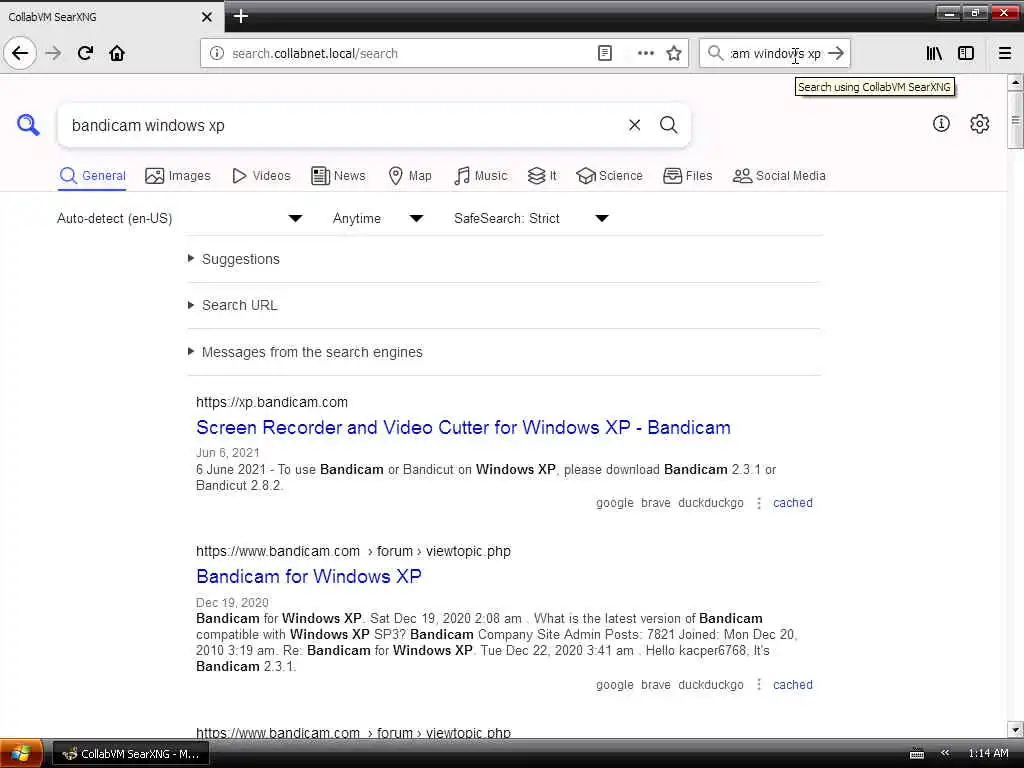Screen dimensions: 1024x768
Task: Open result options dots for Bandicam forum result
Action: 758,684
